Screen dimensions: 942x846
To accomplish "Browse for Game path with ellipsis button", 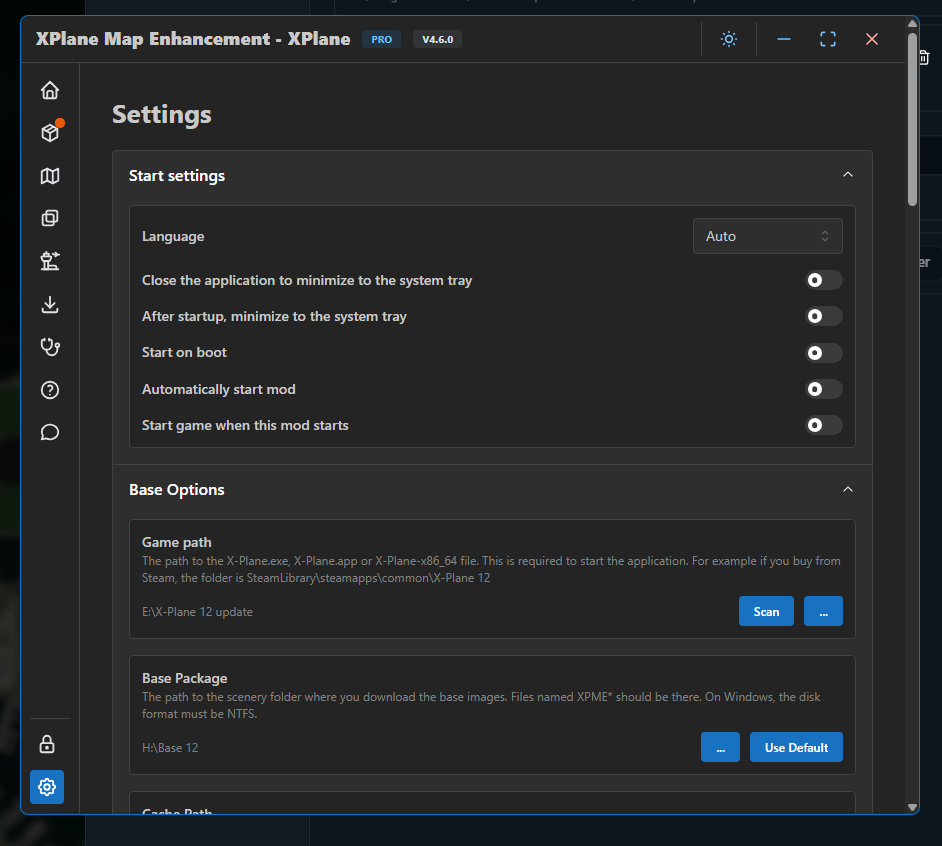I will point(823,611).
